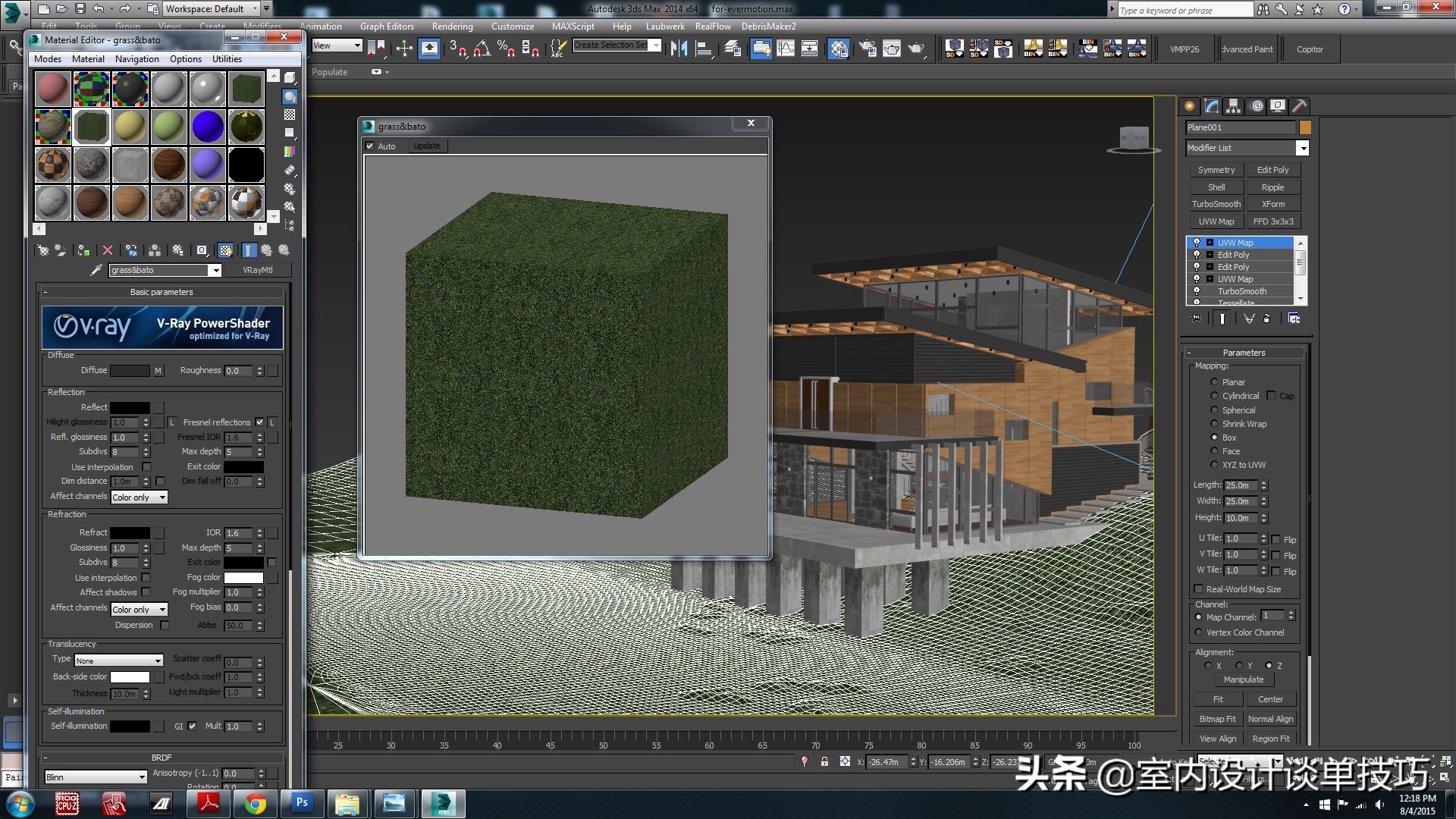
Task: Toggle the Angle Snap tool
Action: pos(482,49)
